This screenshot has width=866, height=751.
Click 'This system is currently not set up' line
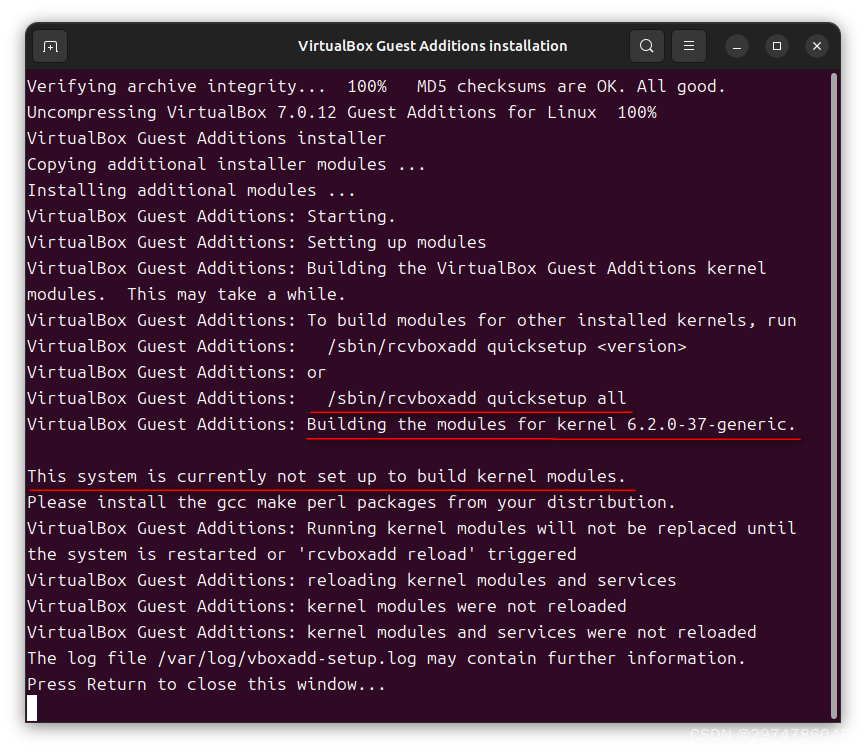(x=326, y=477)
